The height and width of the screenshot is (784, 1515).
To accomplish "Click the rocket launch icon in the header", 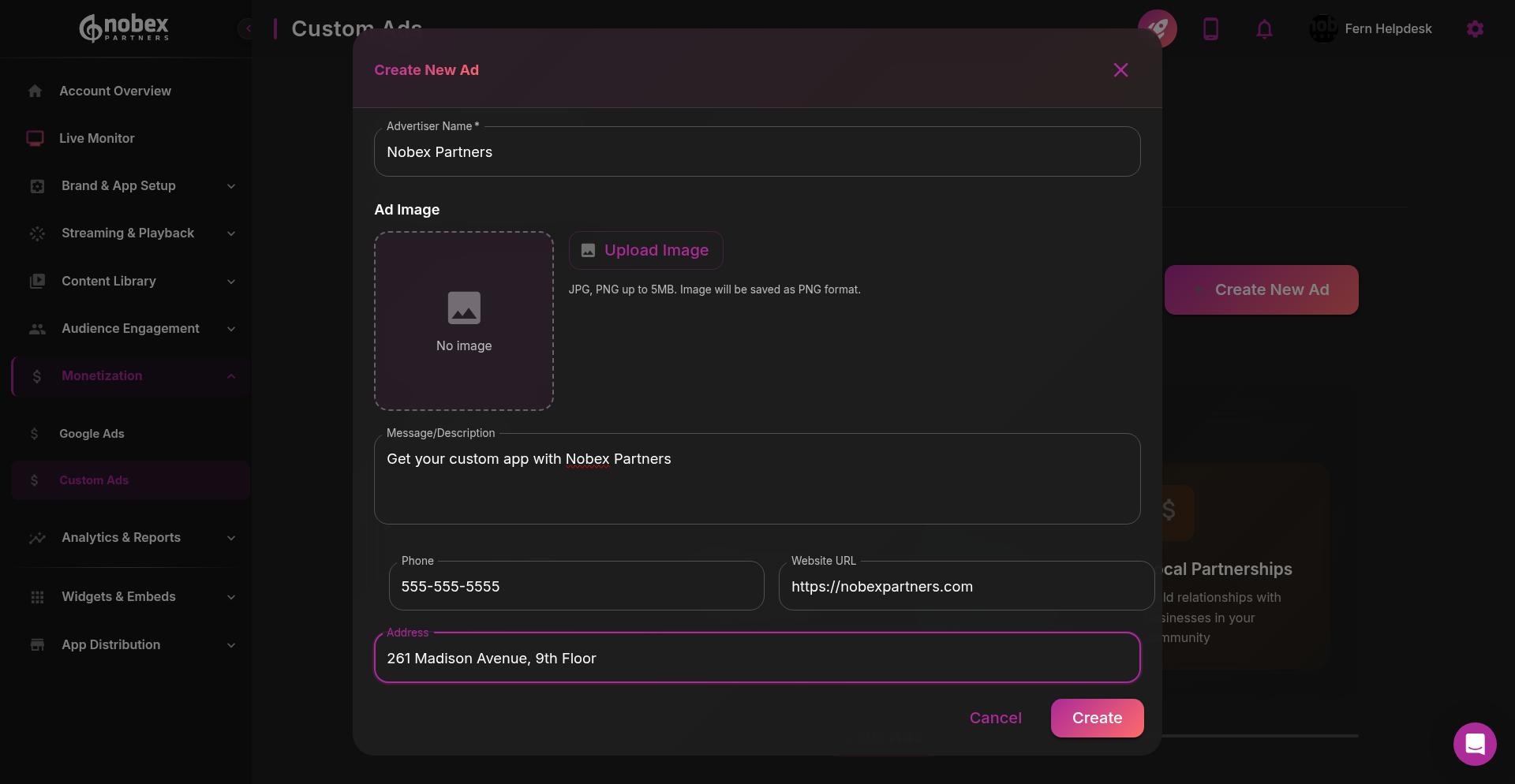I will (1158, 28).
